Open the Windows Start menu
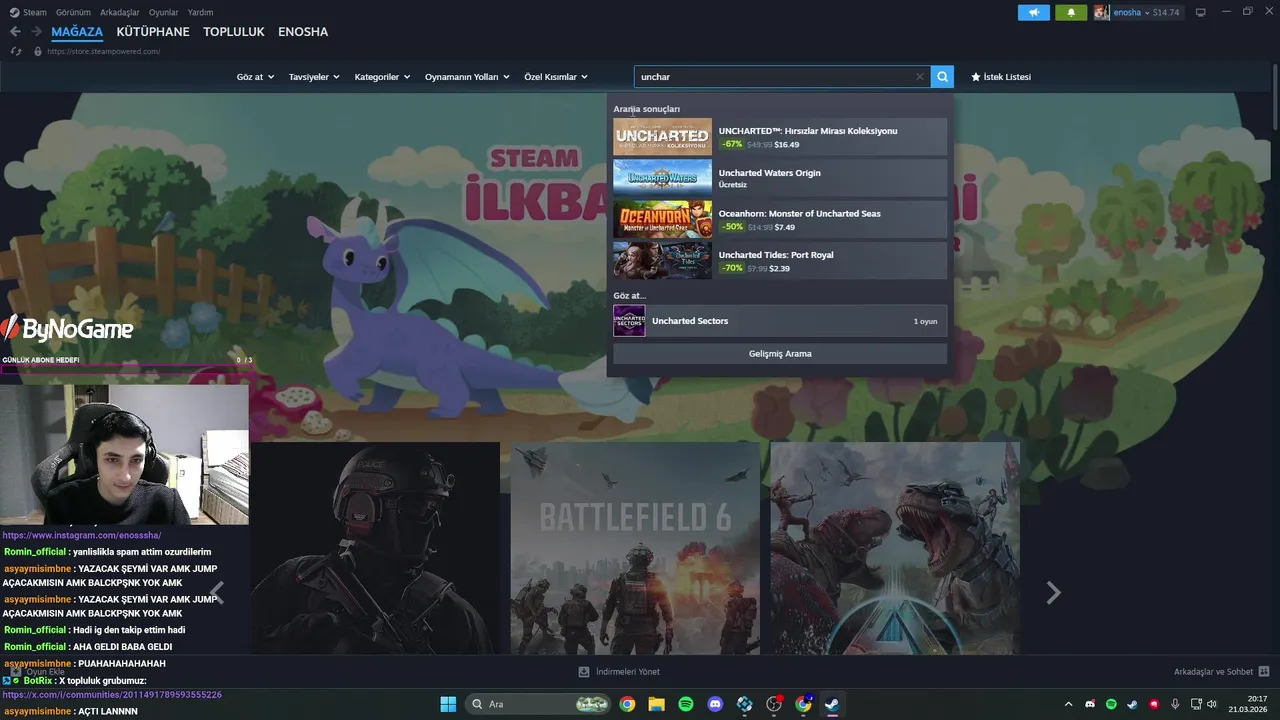This screenshot has height=720, width=1280. [x=448, y=704]
